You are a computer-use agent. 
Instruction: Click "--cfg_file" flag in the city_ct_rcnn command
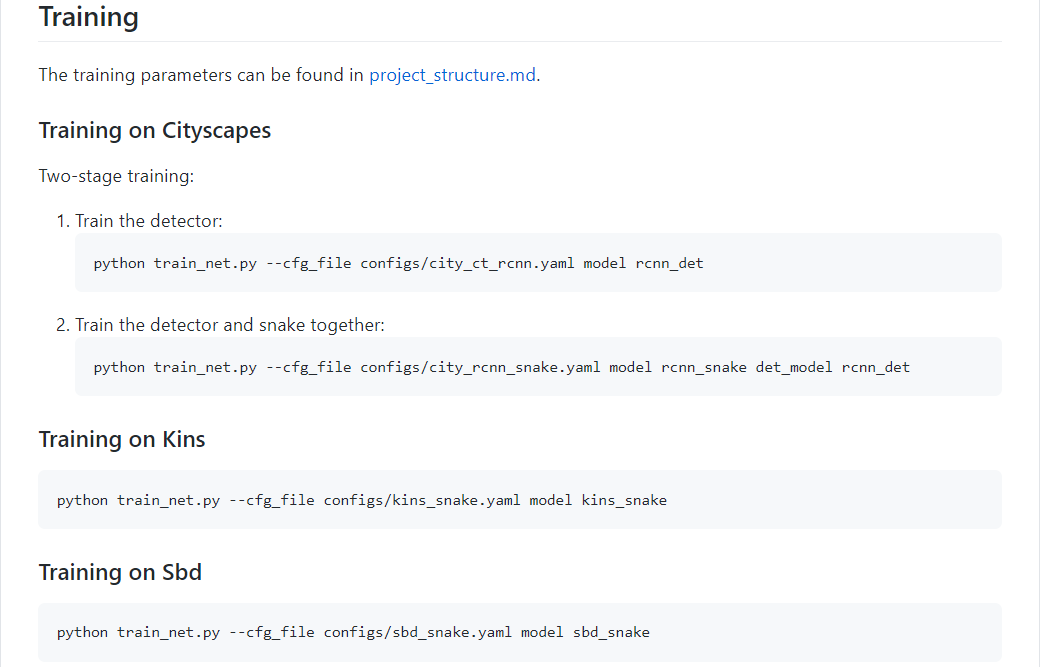(309, 263)
